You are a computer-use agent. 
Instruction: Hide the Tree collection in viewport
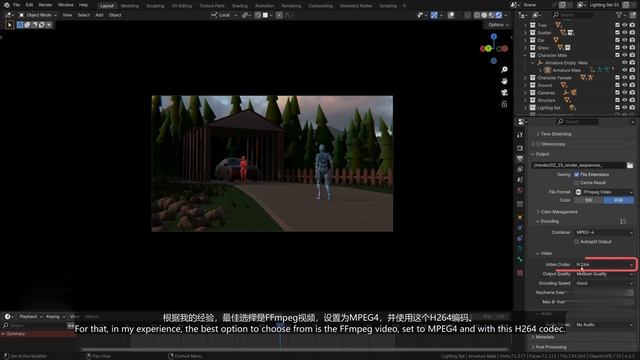(x=624, y=25)
